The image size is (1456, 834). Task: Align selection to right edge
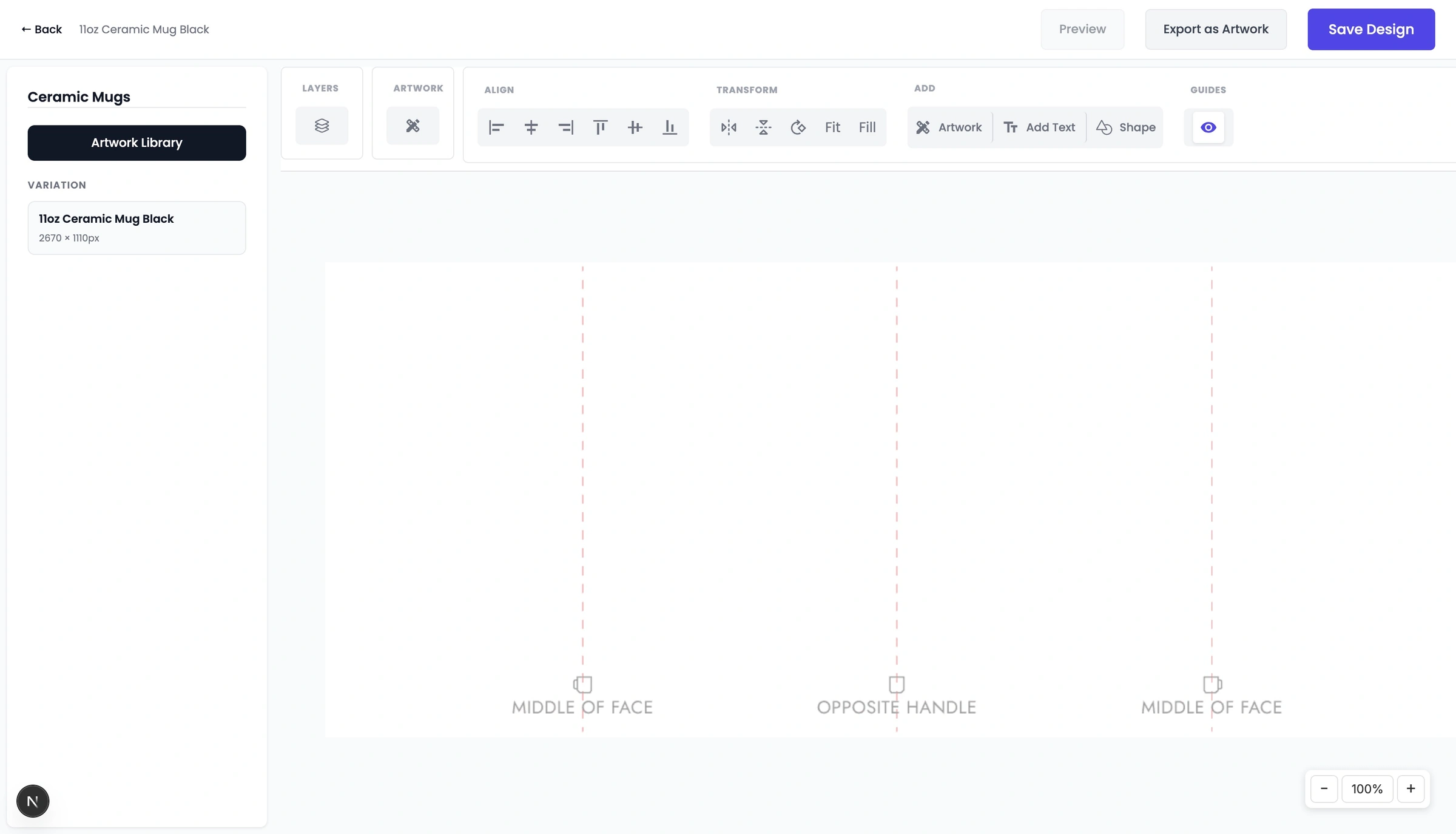(x=565, y=127)
